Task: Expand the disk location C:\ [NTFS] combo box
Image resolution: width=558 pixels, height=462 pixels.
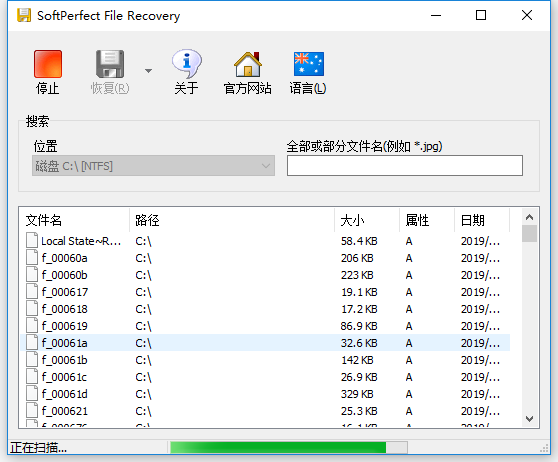Action: click(153, 166)
